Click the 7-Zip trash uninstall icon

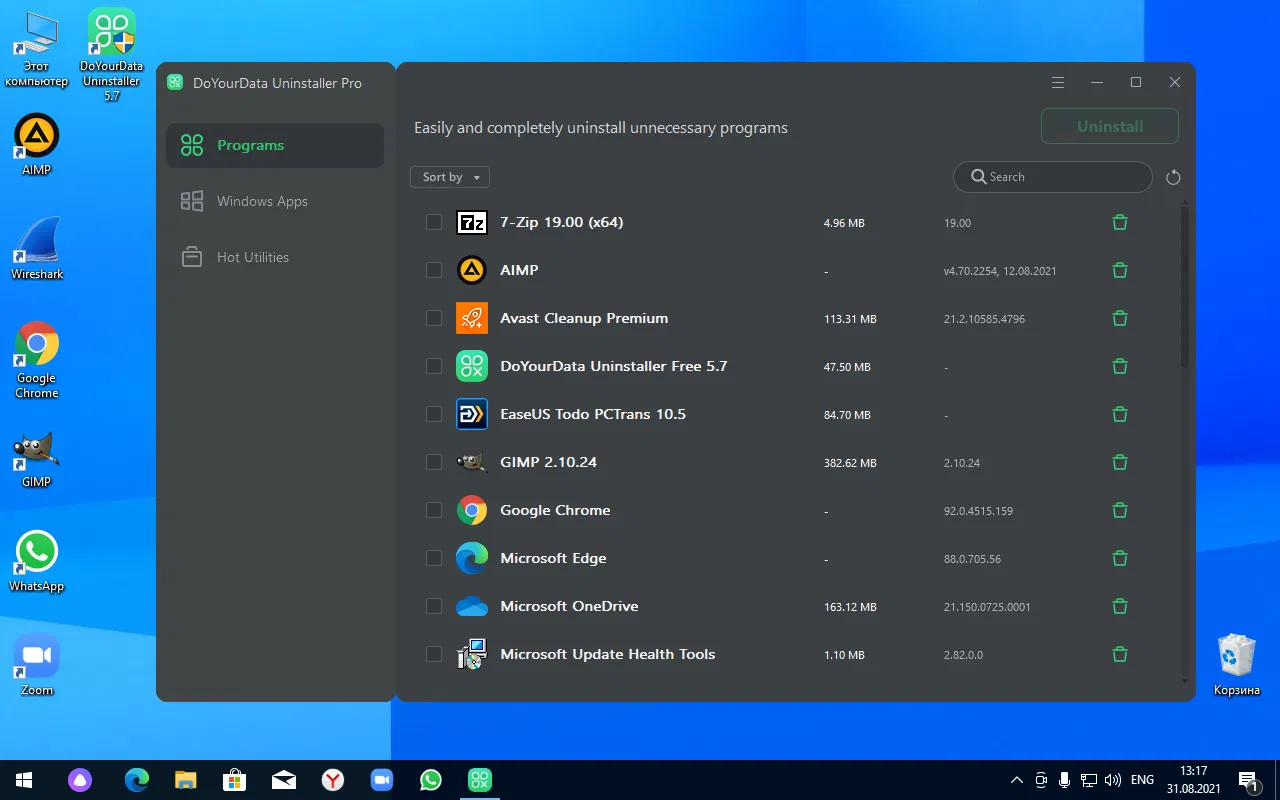pyautogui.click(x=1119, y=222)
